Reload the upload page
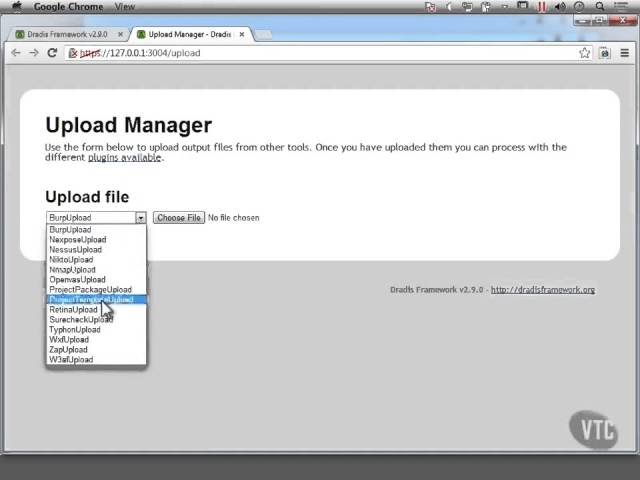This screenshot has width=640, height=480. click(x=52, y=53)
